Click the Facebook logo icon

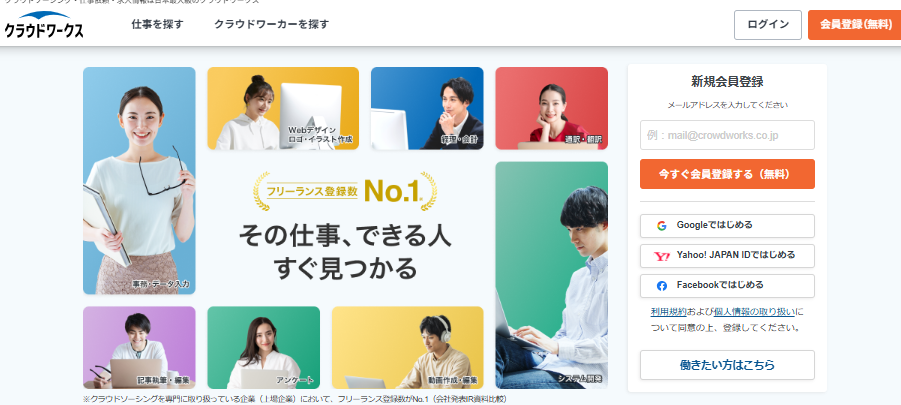(661, 286)
